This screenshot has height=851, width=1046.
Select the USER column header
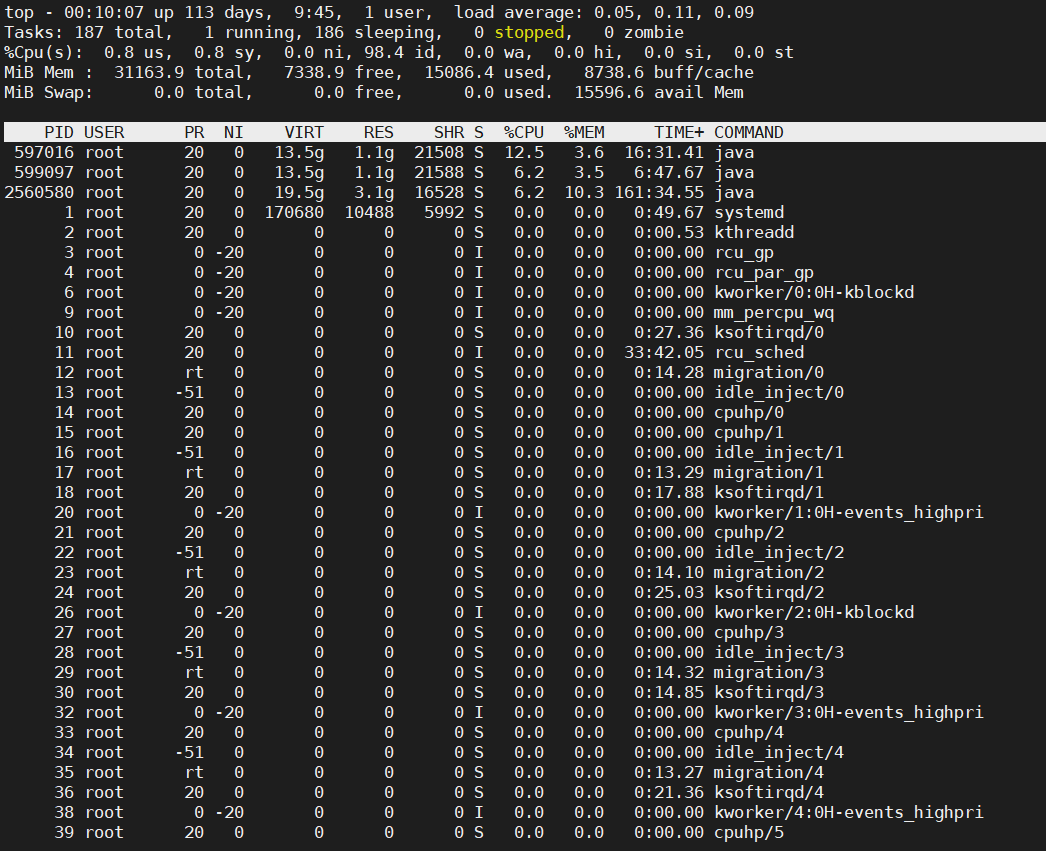coord(104,133)
